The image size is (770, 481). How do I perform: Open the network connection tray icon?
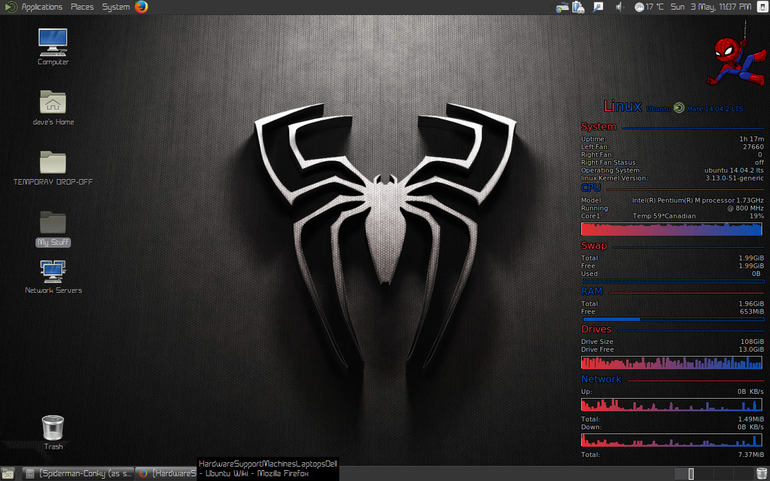click(x=562, y=7)
